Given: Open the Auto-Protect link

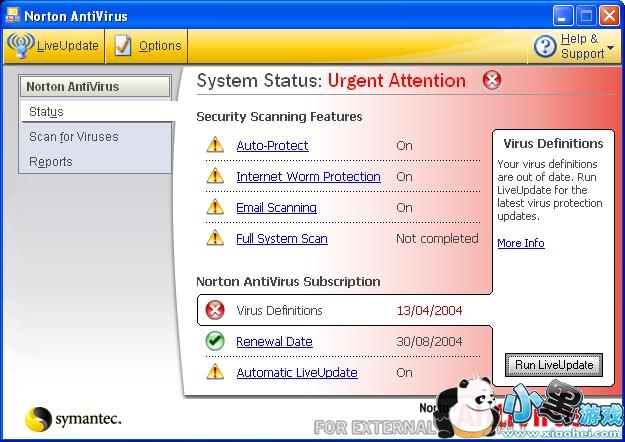Looking at the screenshot, I should [x=272, y=145].
